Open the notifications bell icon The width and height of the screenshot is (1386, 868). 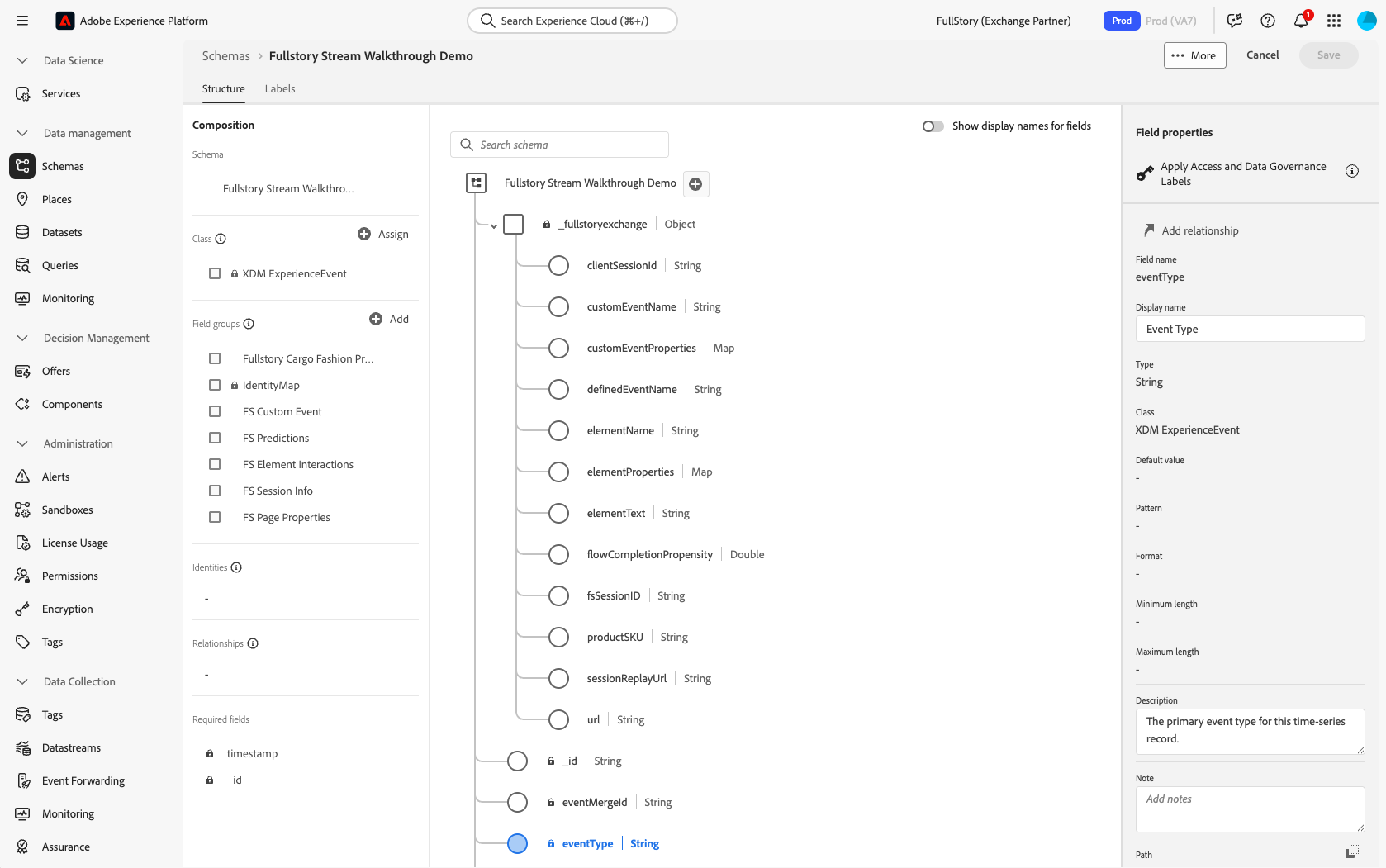click(1301, 21)
